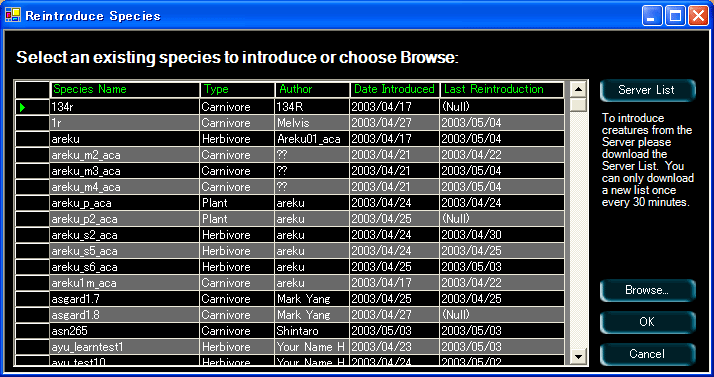Viewport: 714px width, 377px height.
Task: Select 'areku_p_aca' species name
Action: tap(125, 203)
